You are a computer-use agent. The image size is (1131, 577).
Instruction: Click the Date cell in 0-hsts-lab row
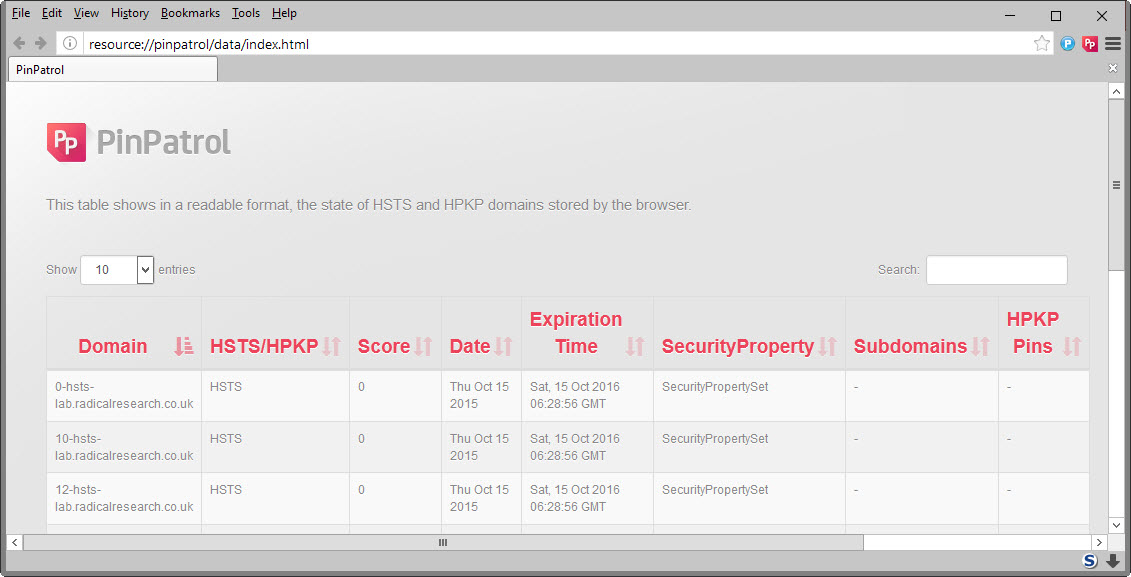pyautogui.click(x=480, y=395)
